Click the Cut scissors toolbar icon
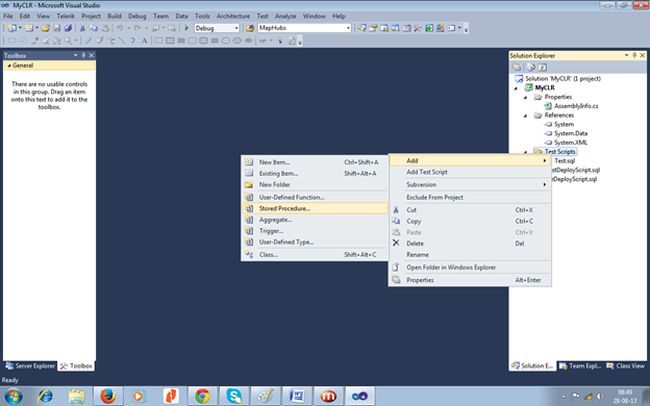Screen dimensions: 650x406 (x=82, y=28)
